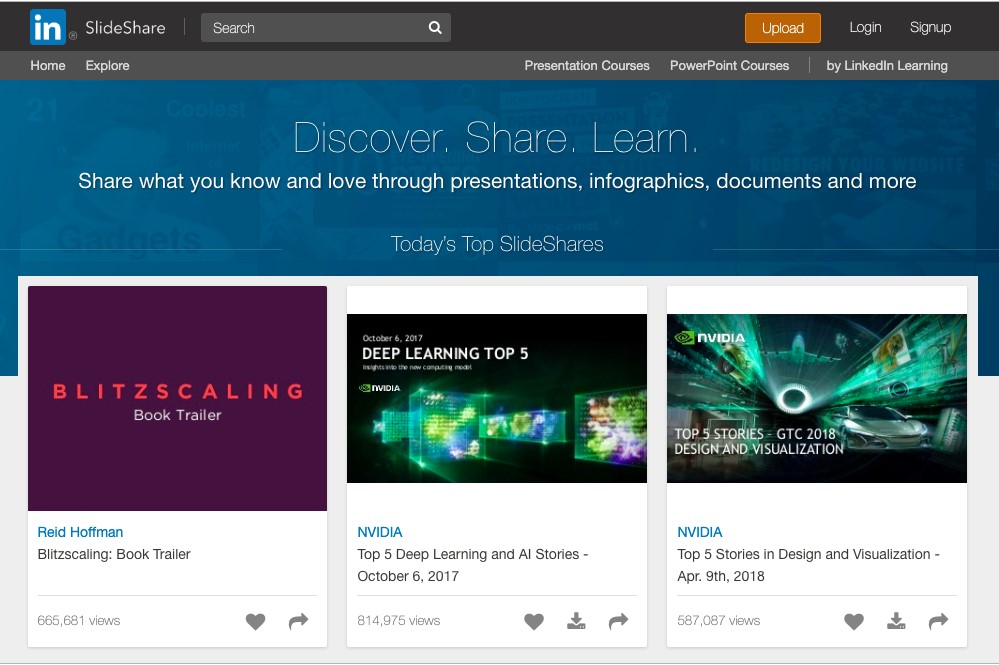Like the Design and Visualization slideshow
This screenshot has width=999, height=665.
click(854, 621)
